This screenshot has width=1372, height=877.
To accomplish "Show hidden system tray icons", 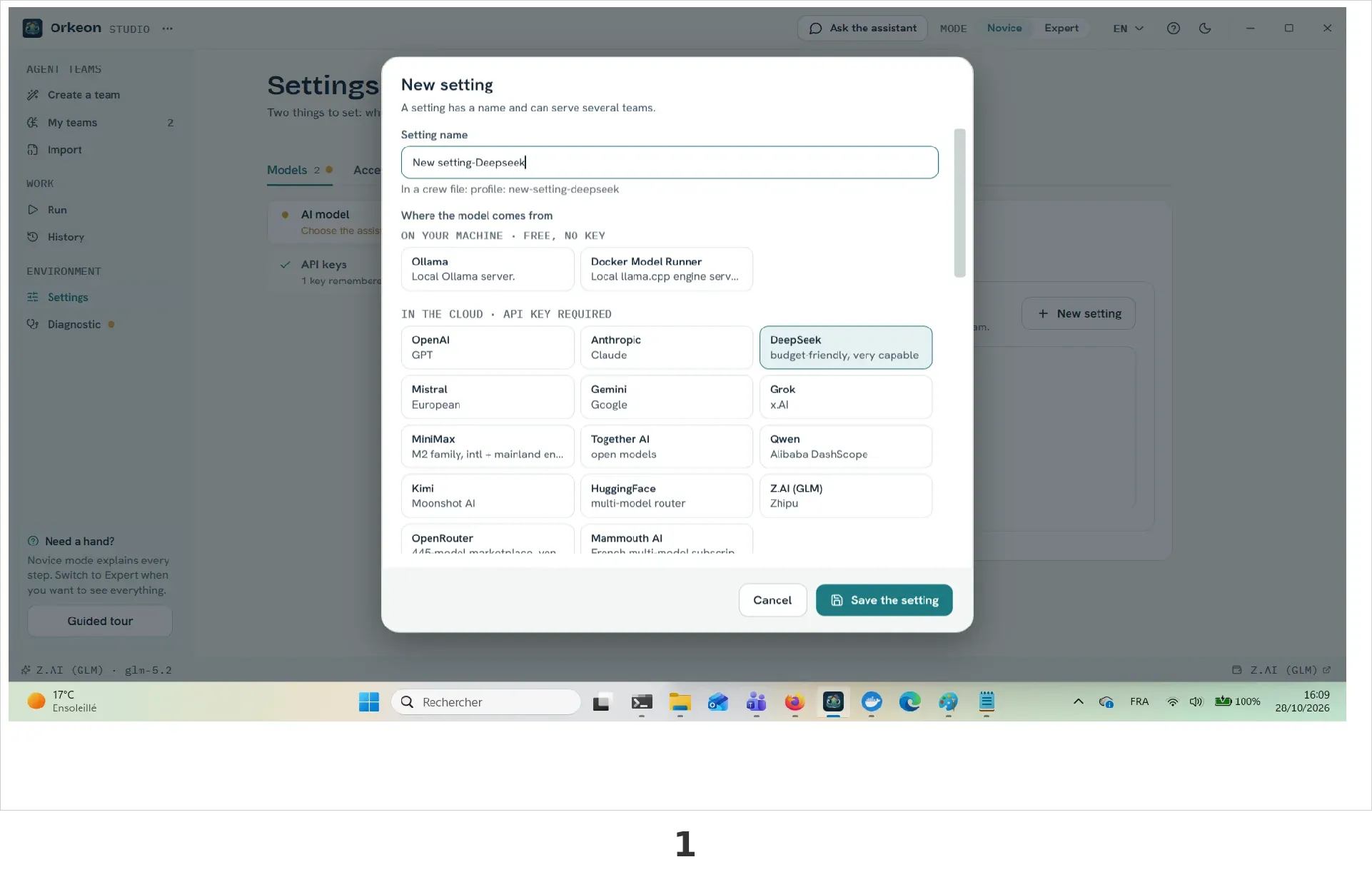I will [1078, 702].
